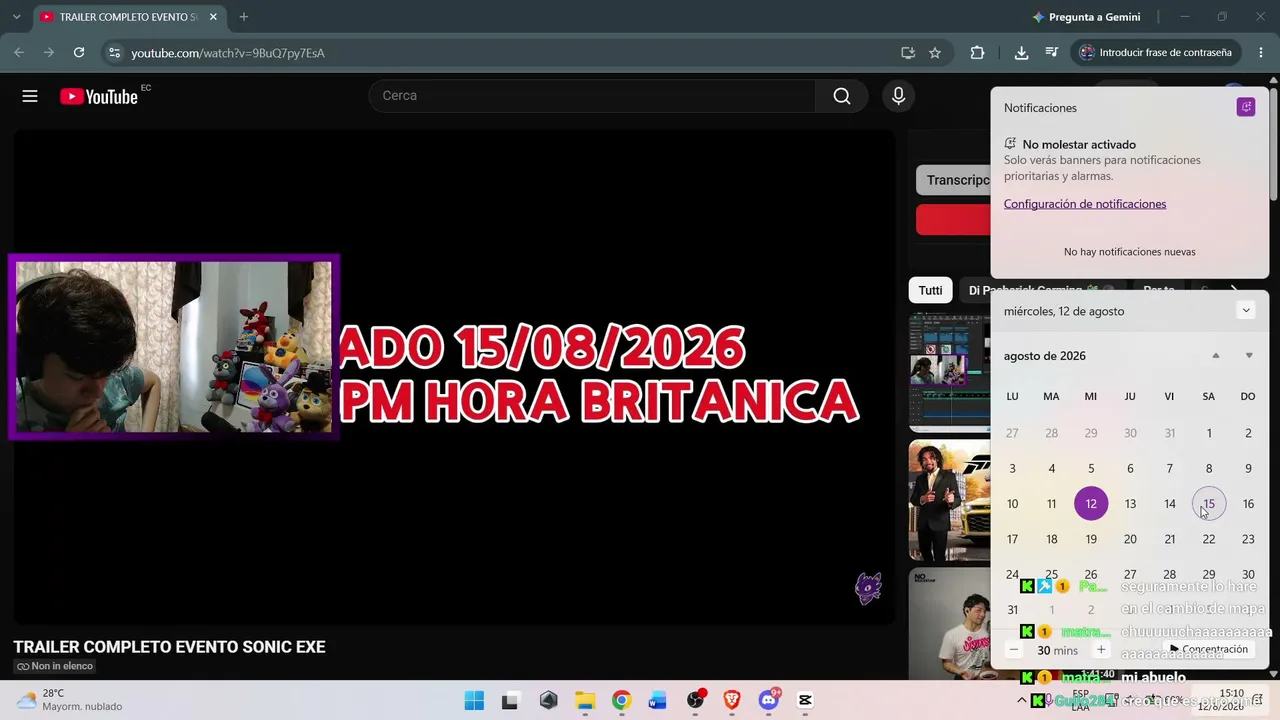The image size is (1280, 720).
Task: Install app icon in address bar
Action: [x=908, y=53]
